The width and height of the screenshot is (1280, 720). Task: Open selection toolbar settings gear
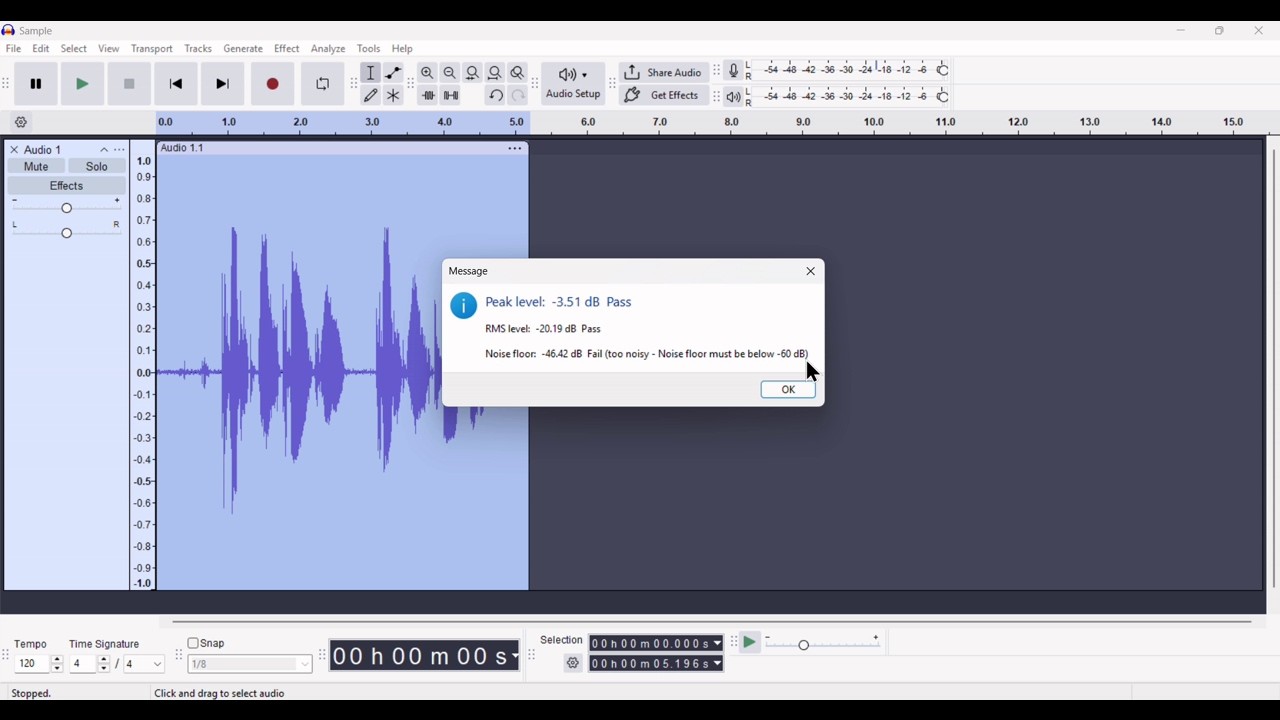click(x=573, y=663)
